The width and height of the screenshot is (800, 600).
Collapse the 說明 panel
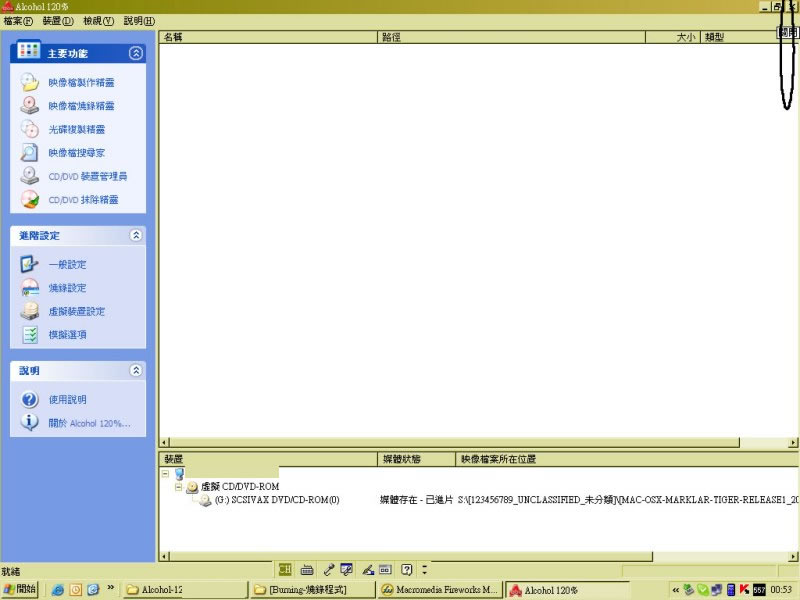click(x=136, y=370)
